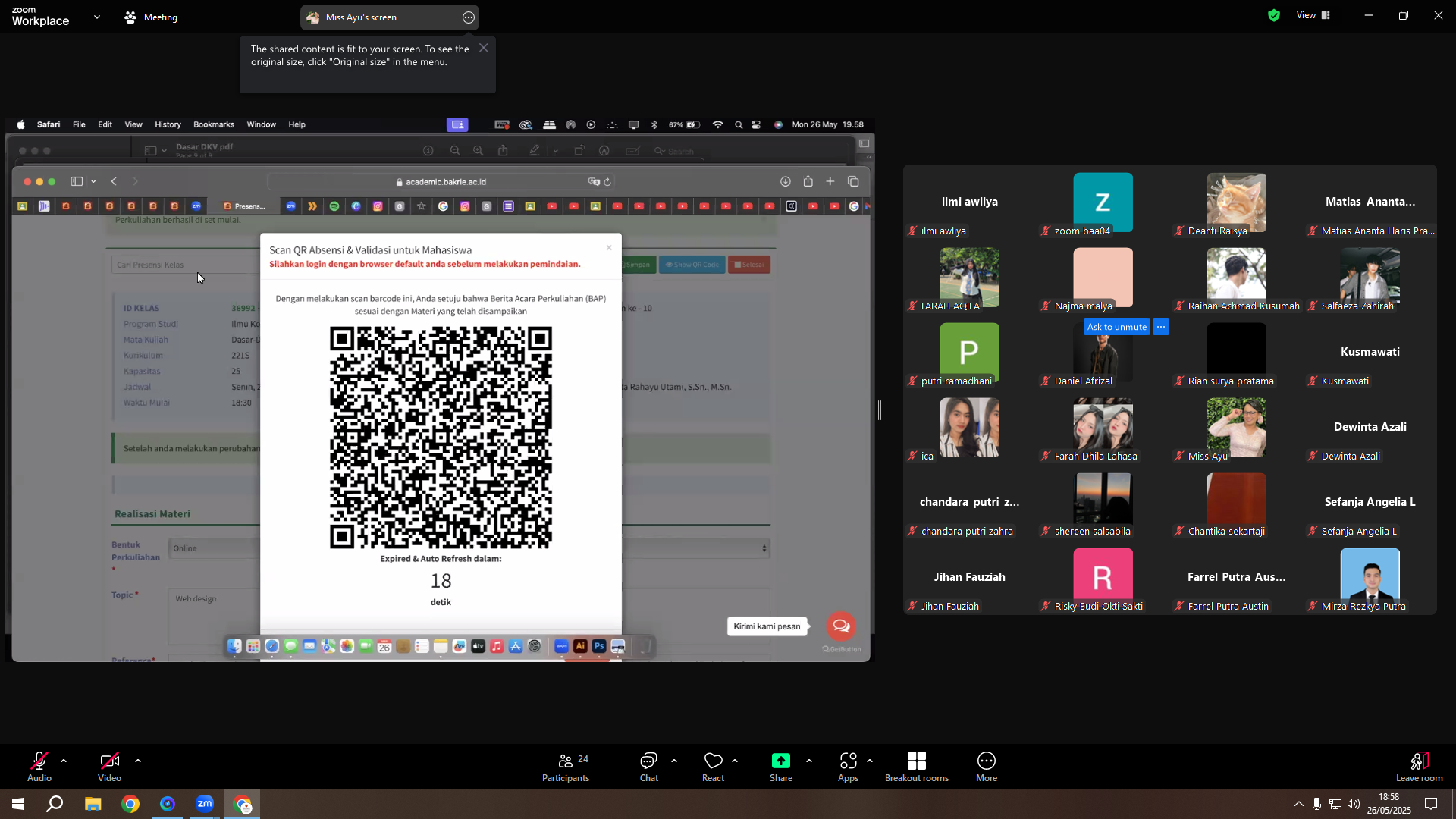Open the React emoji menu
This screenshot has height=819, width=1456.
713,766
